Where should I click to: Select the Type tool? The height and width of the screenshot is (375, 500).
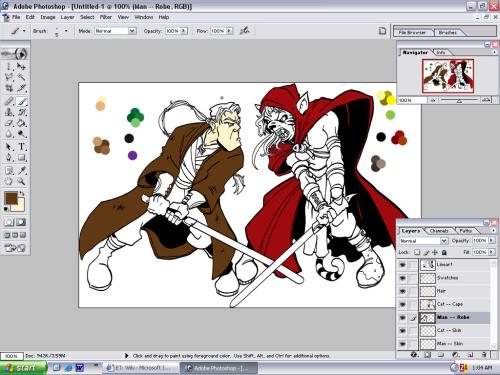point(21,147)
